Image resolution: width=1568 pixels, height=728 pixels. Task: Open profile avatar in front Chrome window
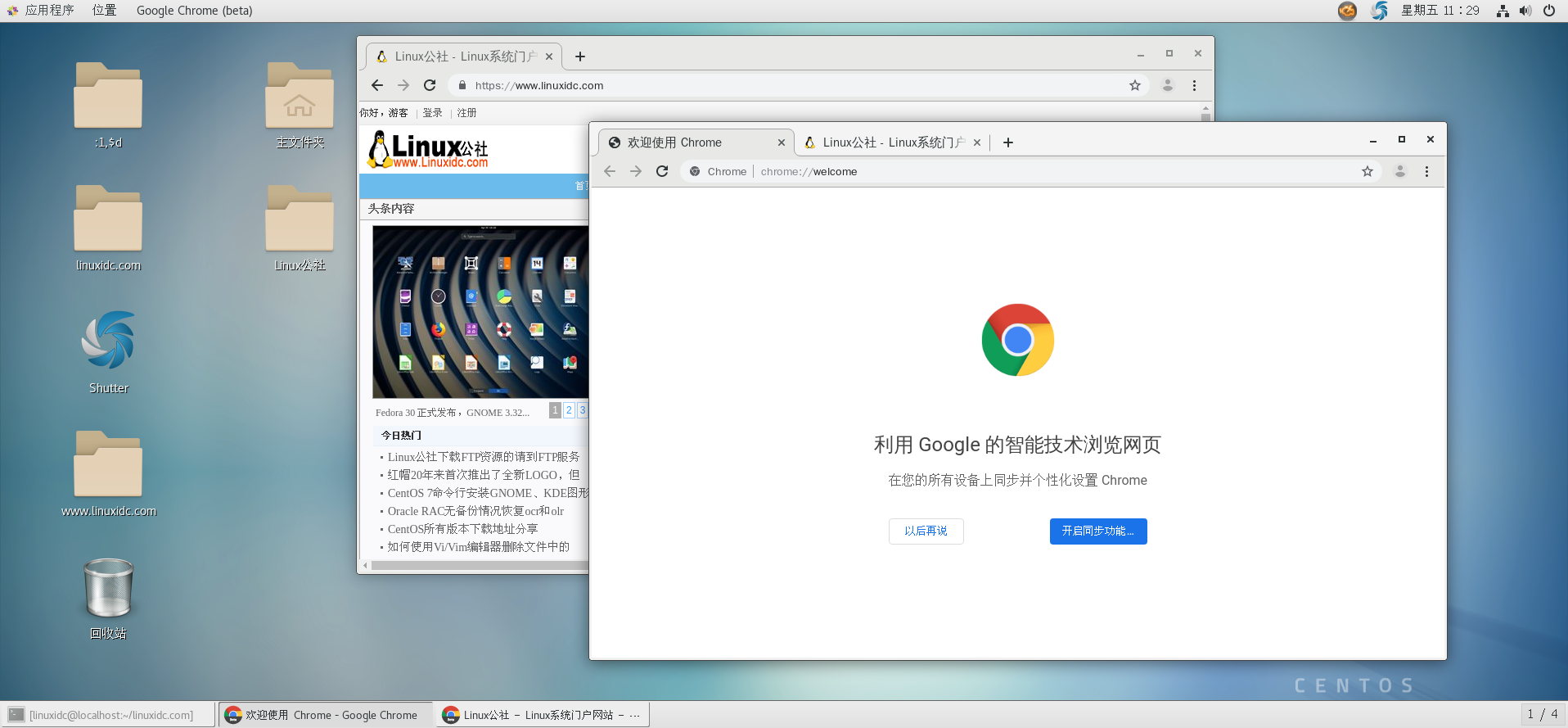pos(1400,171)
